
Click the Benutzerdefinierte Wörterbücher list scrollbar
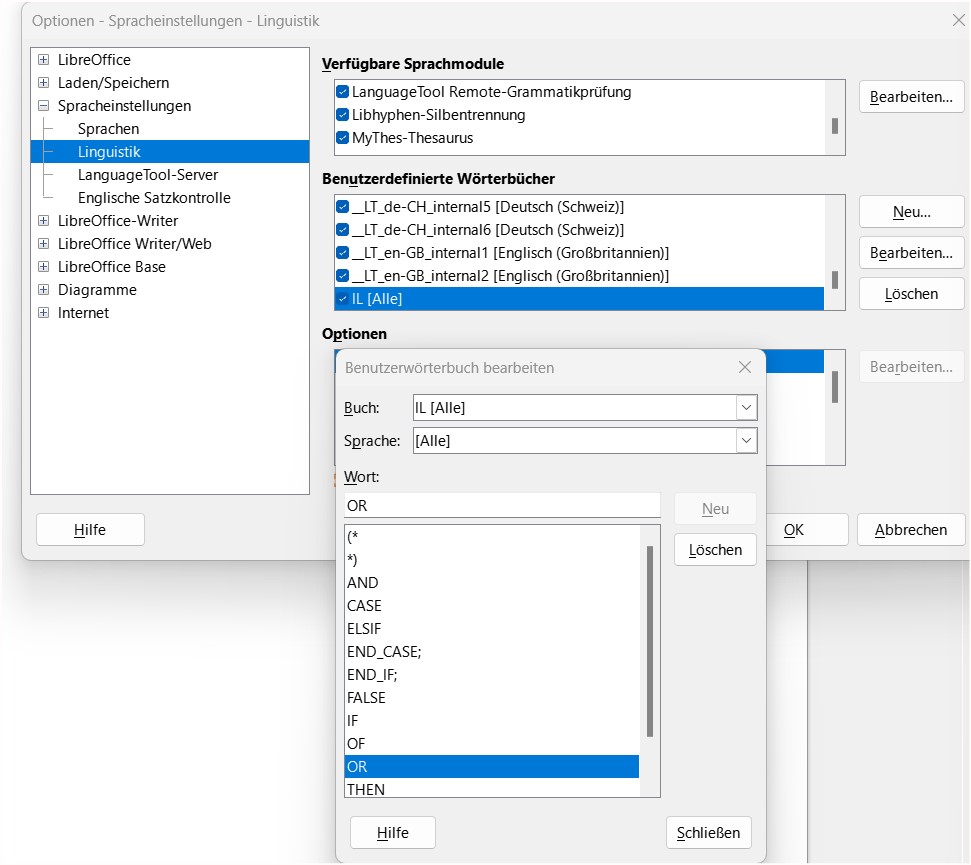pos(835,280)
